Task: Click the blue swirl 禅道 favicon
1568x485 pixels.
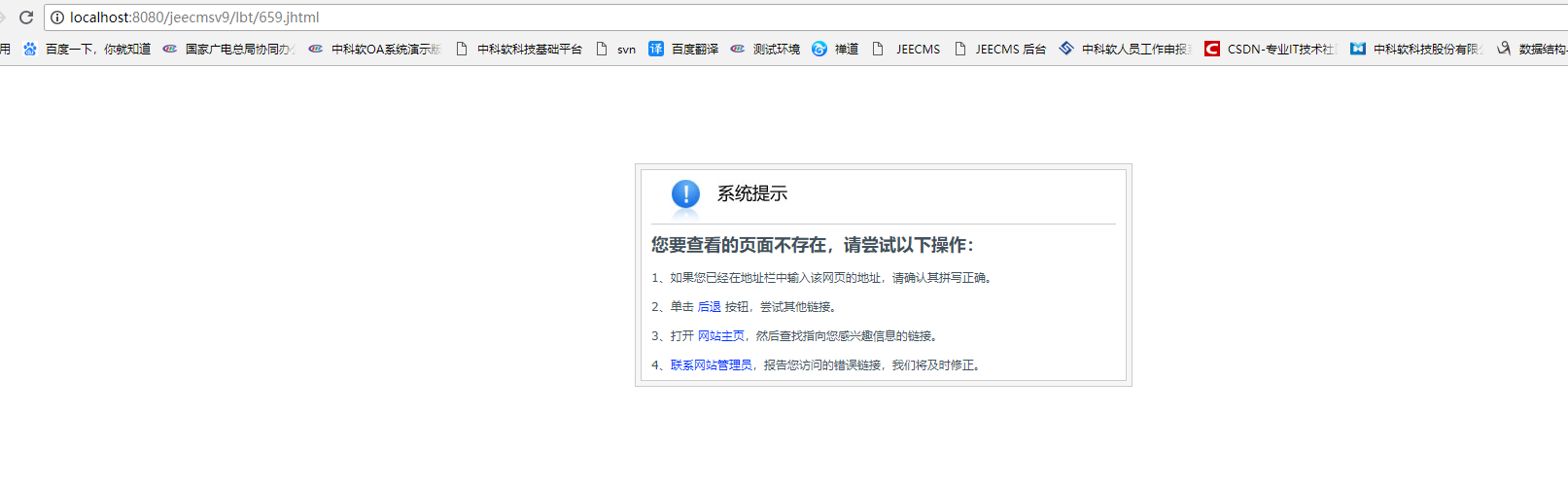Action: click(x=819, y=49)
